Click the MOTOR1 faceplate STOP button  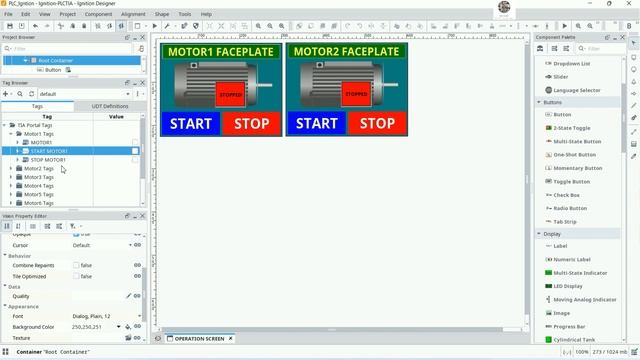click(x=251, y=123)
